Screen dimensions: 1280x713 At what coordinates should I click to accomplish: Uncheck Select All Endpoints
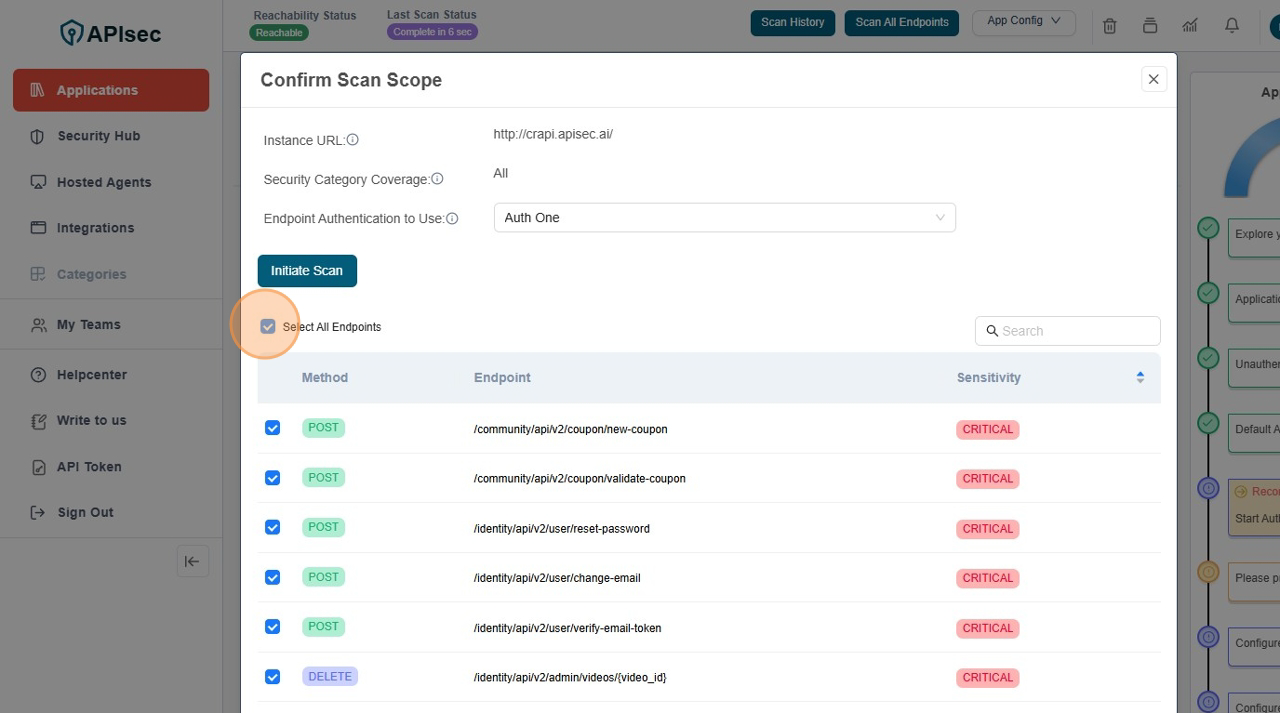(x=268, y=326)
